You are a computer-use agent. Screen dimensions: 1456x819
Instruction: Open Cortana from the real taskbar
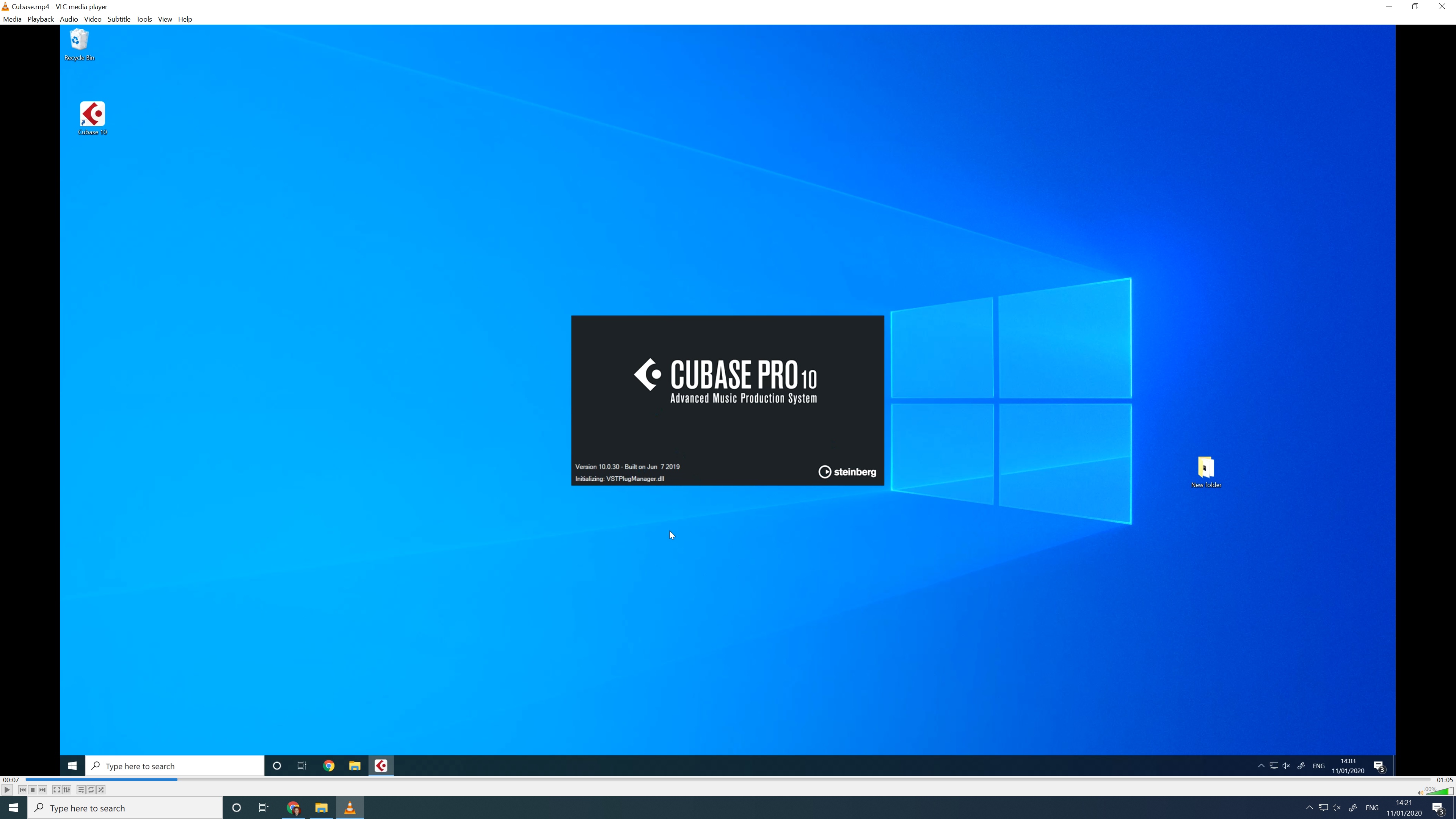pyautogui.click(x=237, y=808)
